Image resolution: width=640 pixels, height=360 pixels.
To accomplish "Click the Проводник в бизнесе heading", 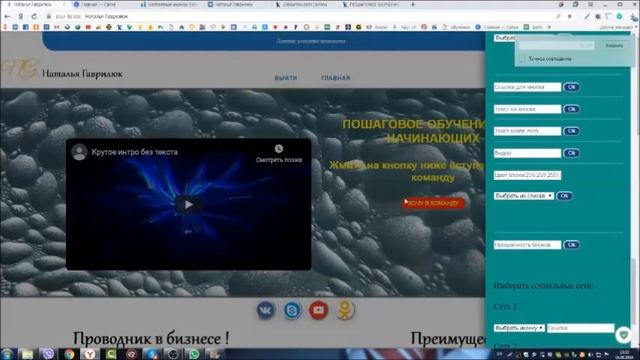I will [x=151, y=338].
